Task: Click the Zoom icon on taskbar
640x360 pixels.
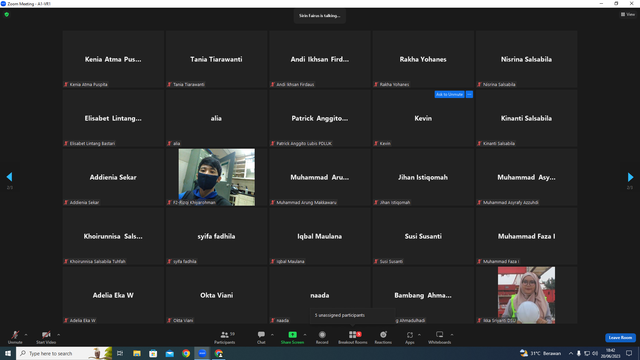Action: point(202,353)
